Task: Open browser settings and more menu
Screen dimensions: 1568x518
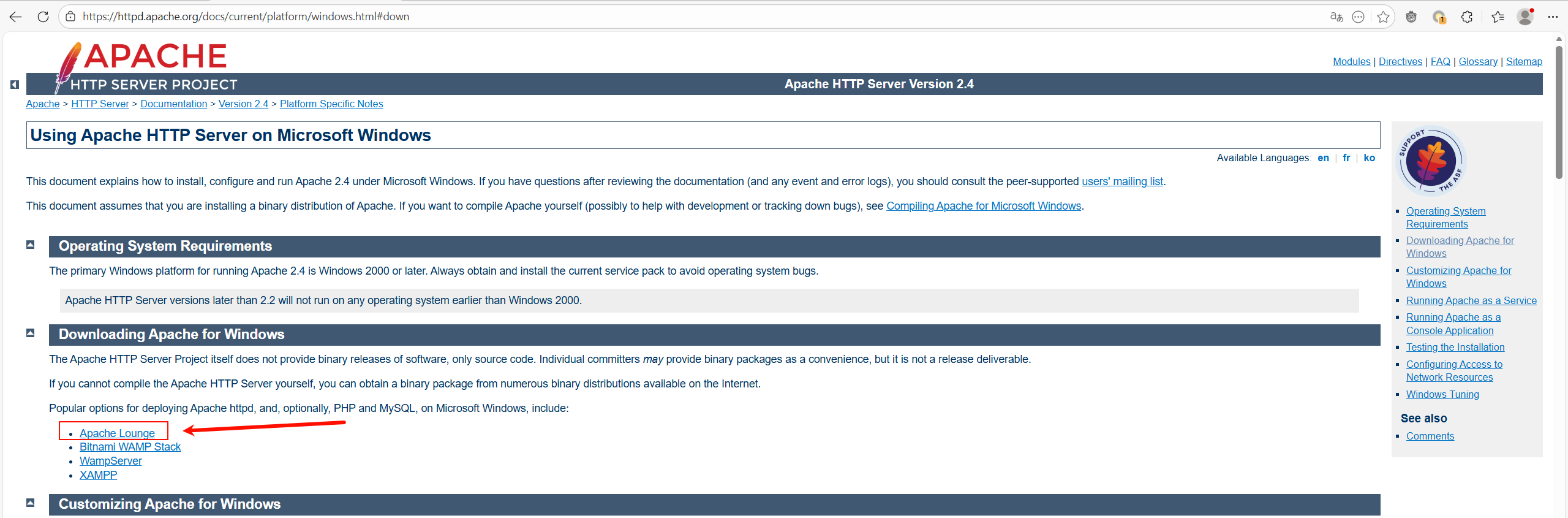Action: tap(1553, 17)
